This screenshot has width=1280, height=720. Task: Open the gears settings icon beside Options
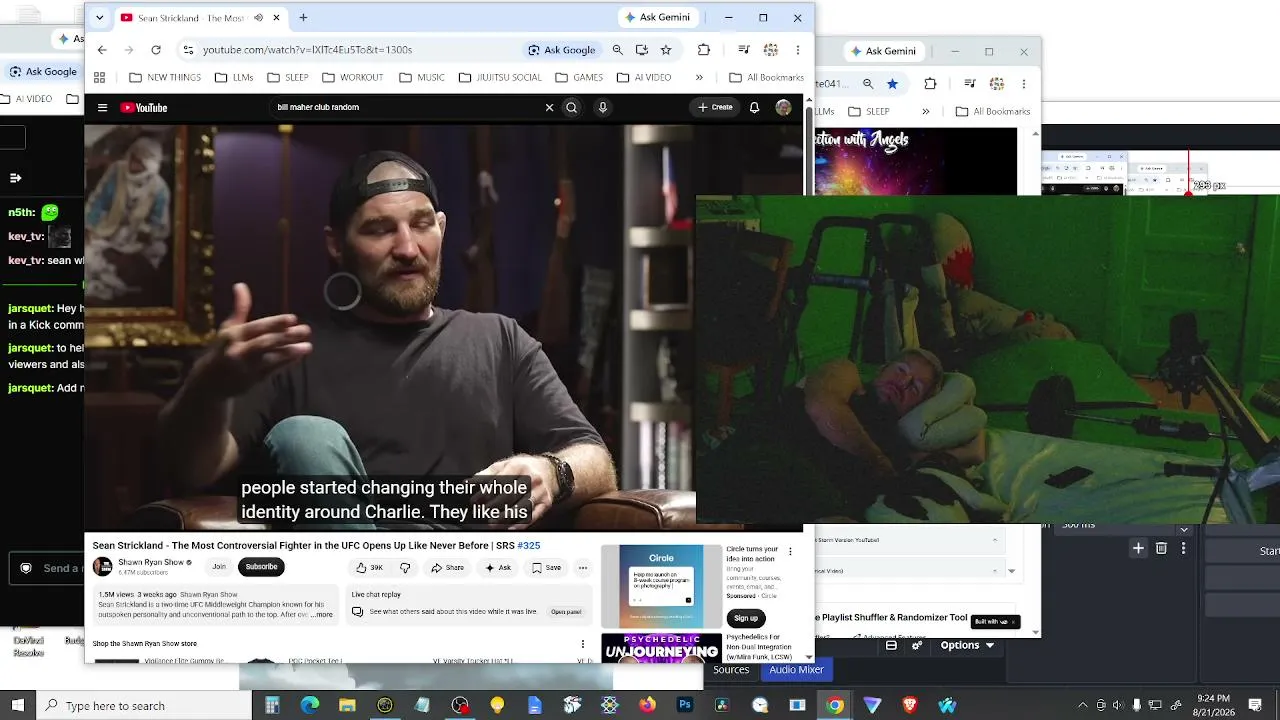[916, 646]
